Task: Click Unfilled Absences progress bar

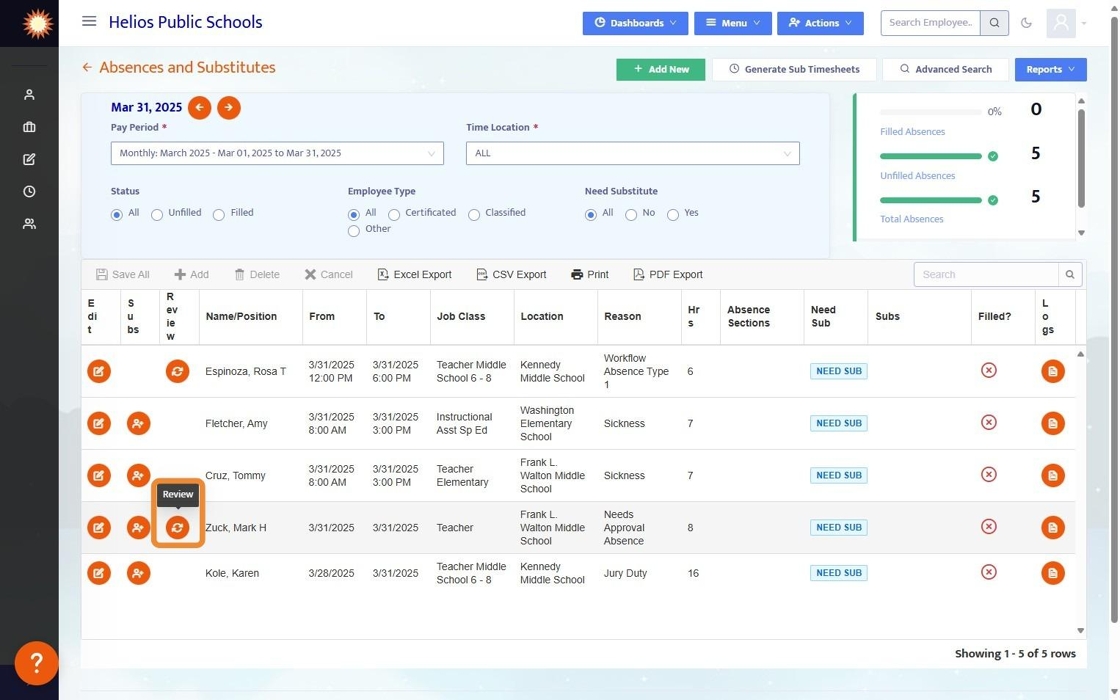Action: [x=931, y=156]
